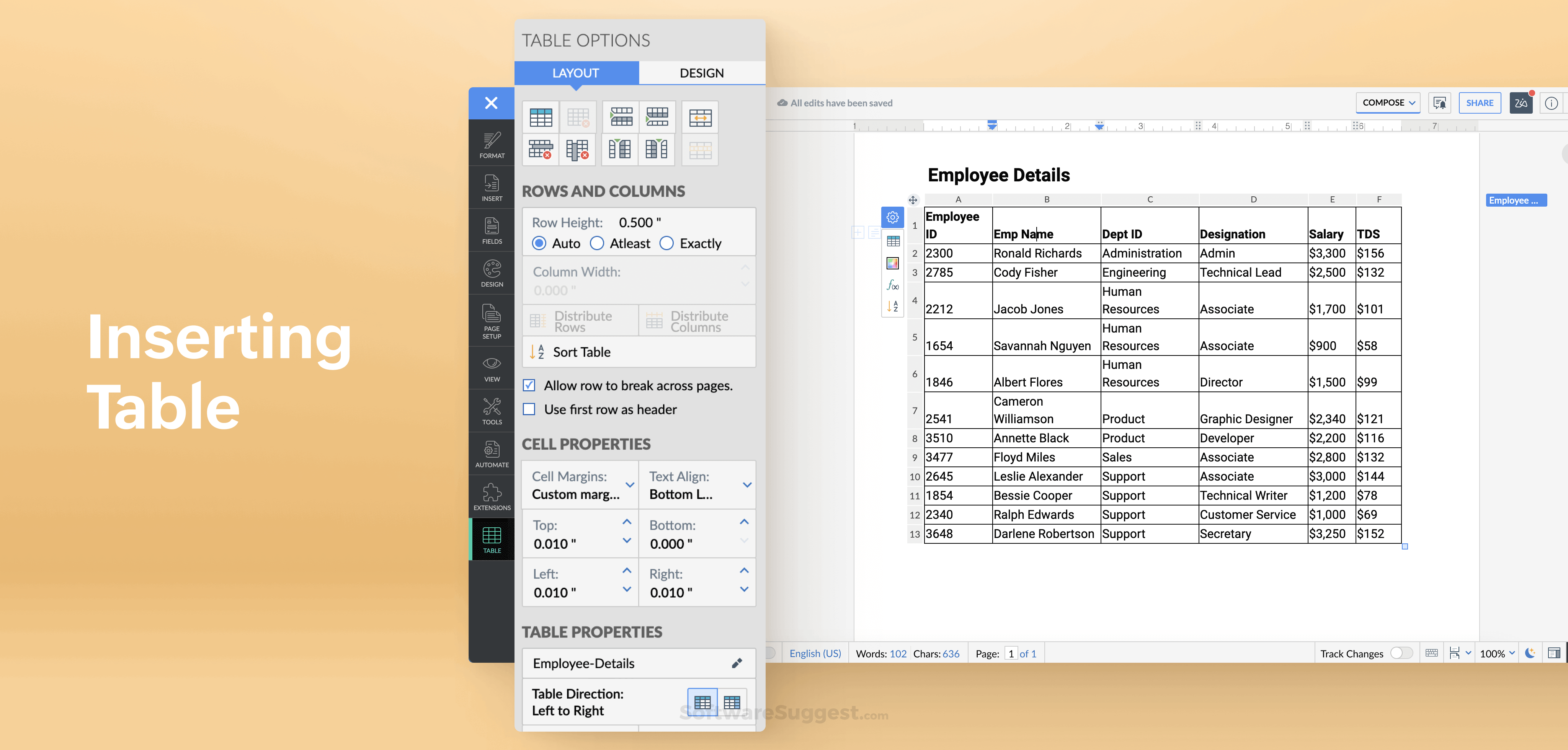
Task: Open the Text Align dropdown
Action: coord(748,485)
